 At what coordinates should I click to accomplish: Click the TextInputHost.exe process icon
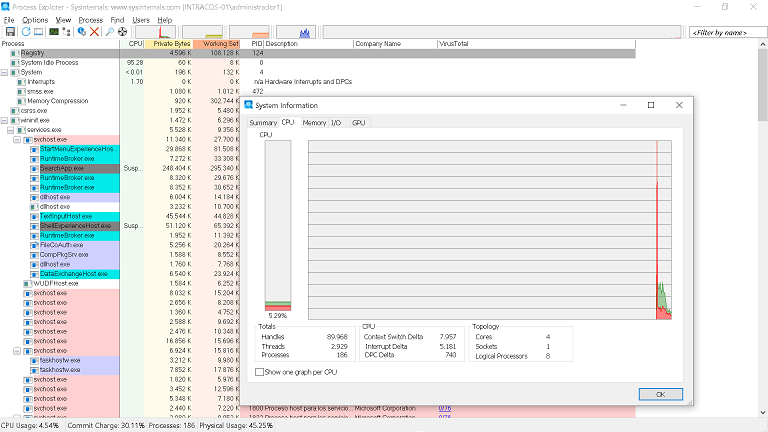34,216
